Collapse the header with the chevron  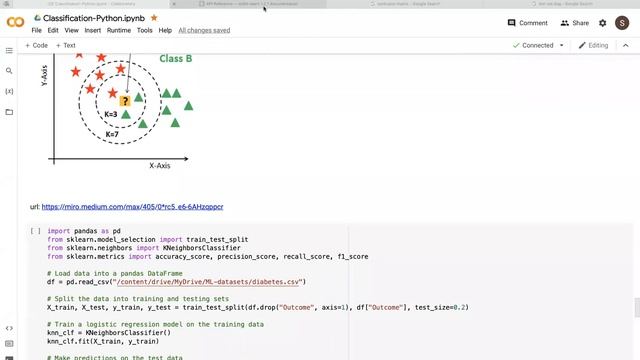[x=626, y=45]
